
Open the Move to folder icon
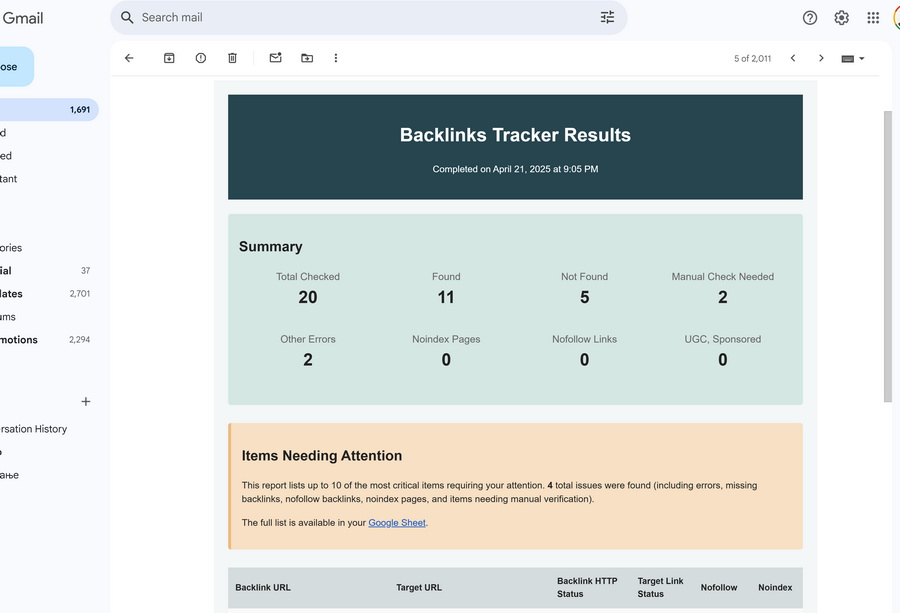(307, 58)
